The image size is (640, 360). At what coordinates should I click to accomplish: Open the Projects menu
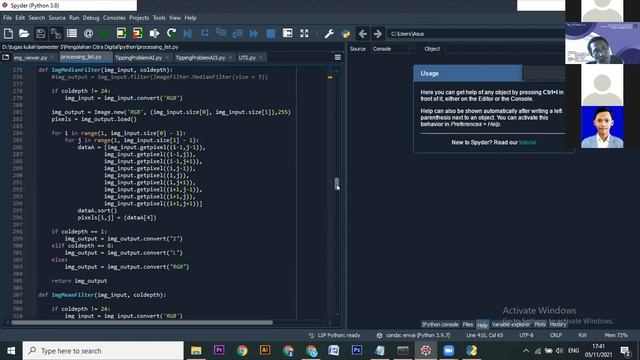click(139, 18)
